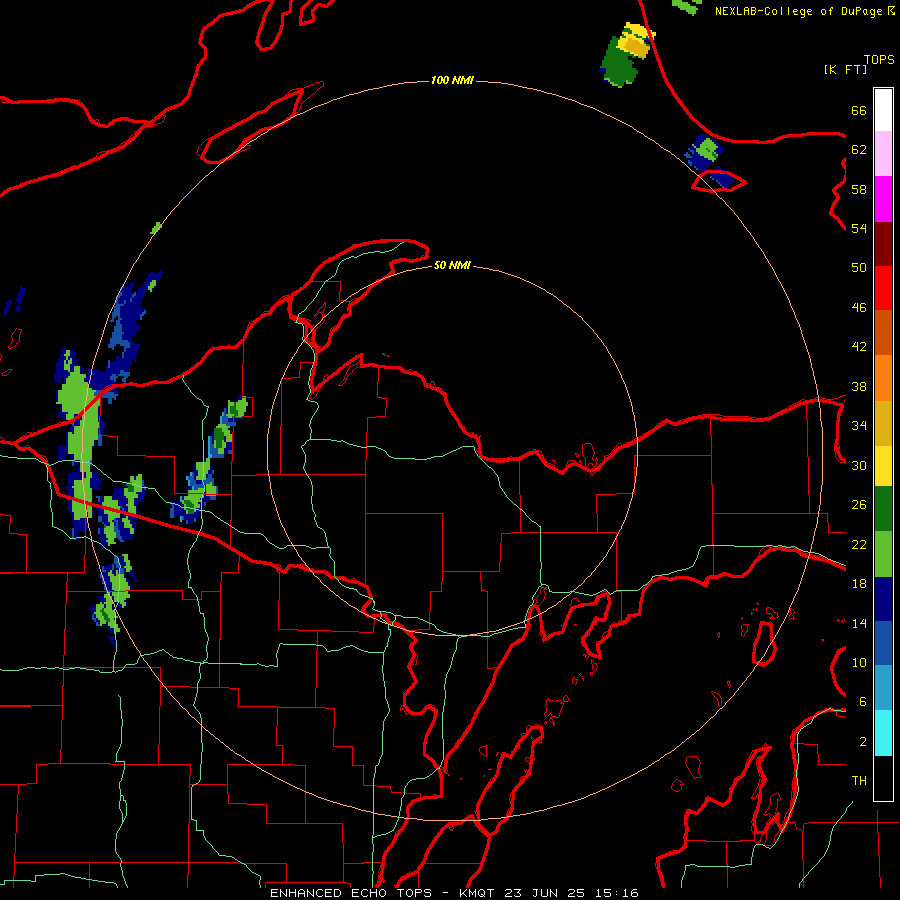Screen dimensions: 900x900
Task: Click the "38" legend value
Action: point(859,387)
